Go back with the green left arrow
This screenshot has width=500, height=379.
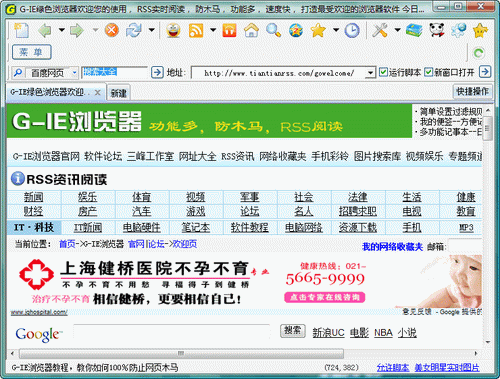click(45, 30)
